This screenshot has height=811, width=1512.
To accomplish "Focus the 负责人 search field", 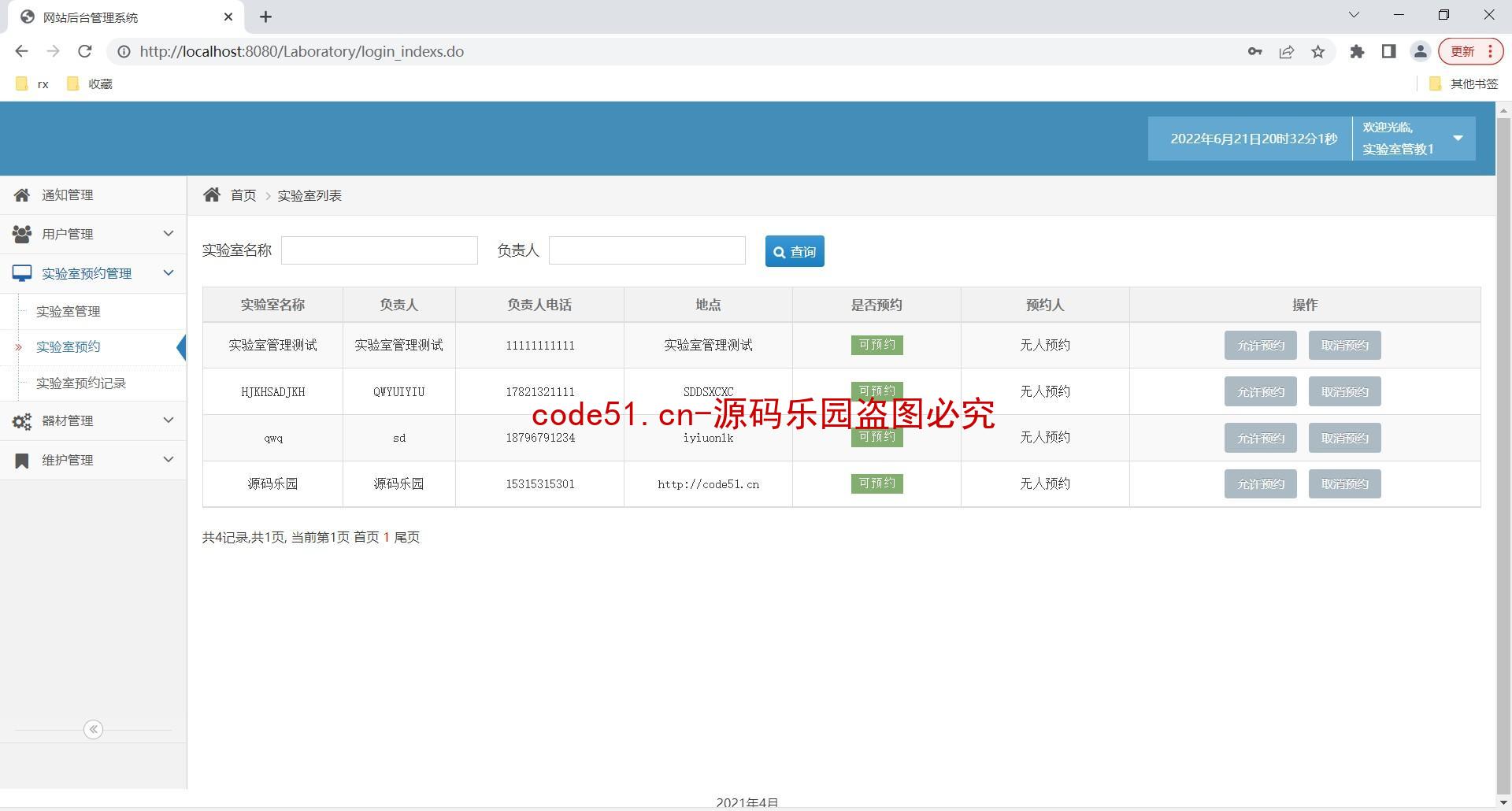I will click(647, 250).
